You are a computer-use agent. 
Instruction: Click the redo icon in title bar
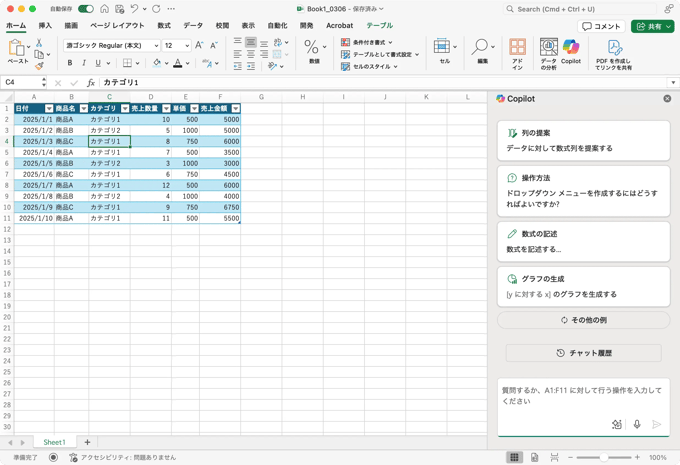(x=156, y=9)
